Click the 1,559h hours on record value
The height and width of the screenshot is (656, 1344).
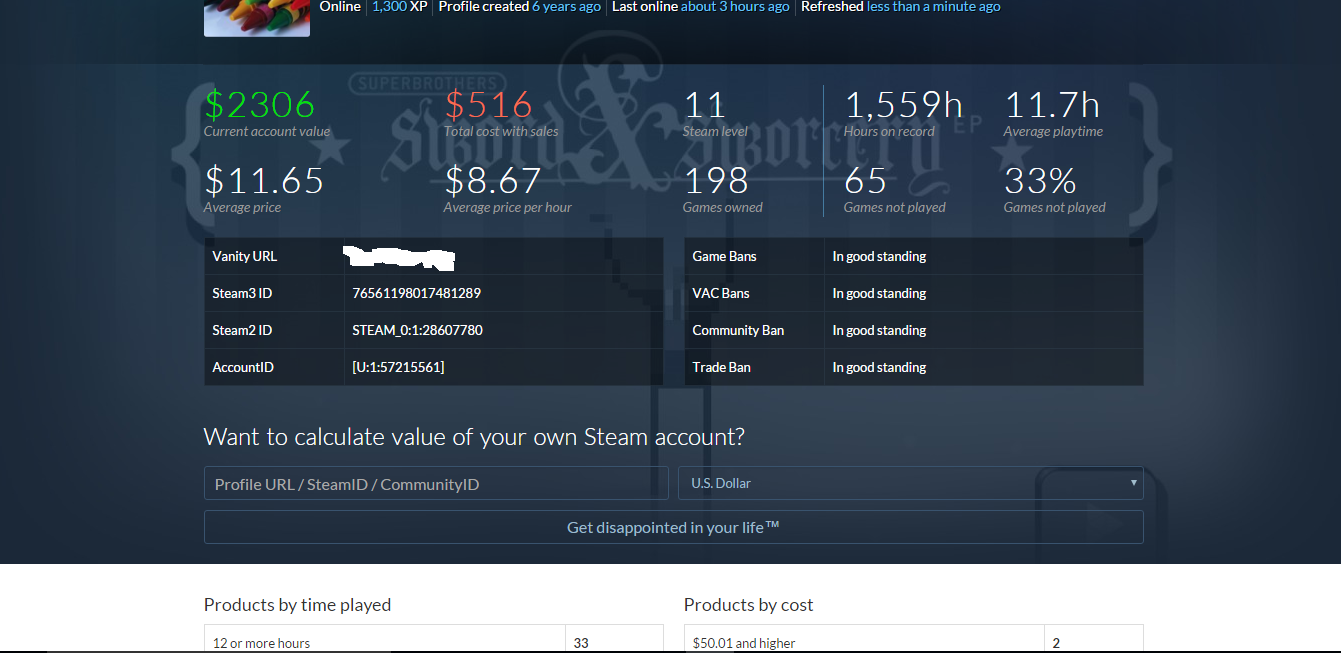(904, 104)
